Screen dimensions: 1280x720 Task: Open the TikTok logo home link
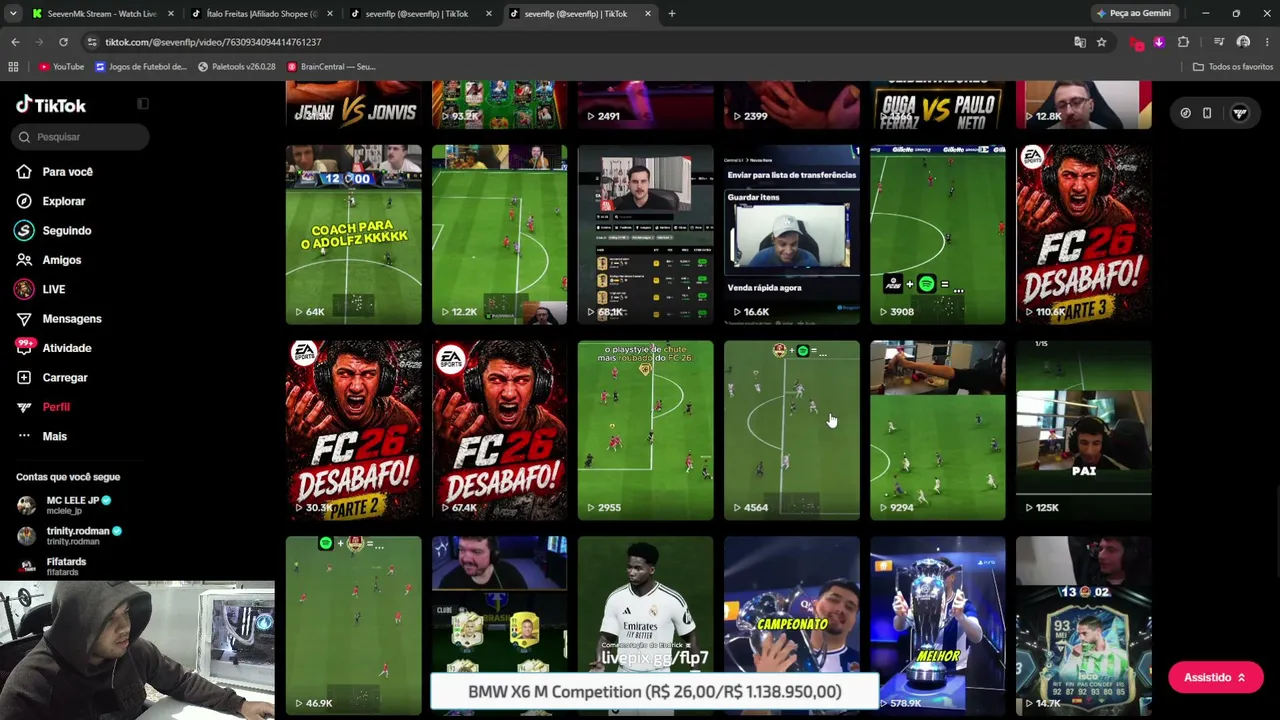coord(51,105)
